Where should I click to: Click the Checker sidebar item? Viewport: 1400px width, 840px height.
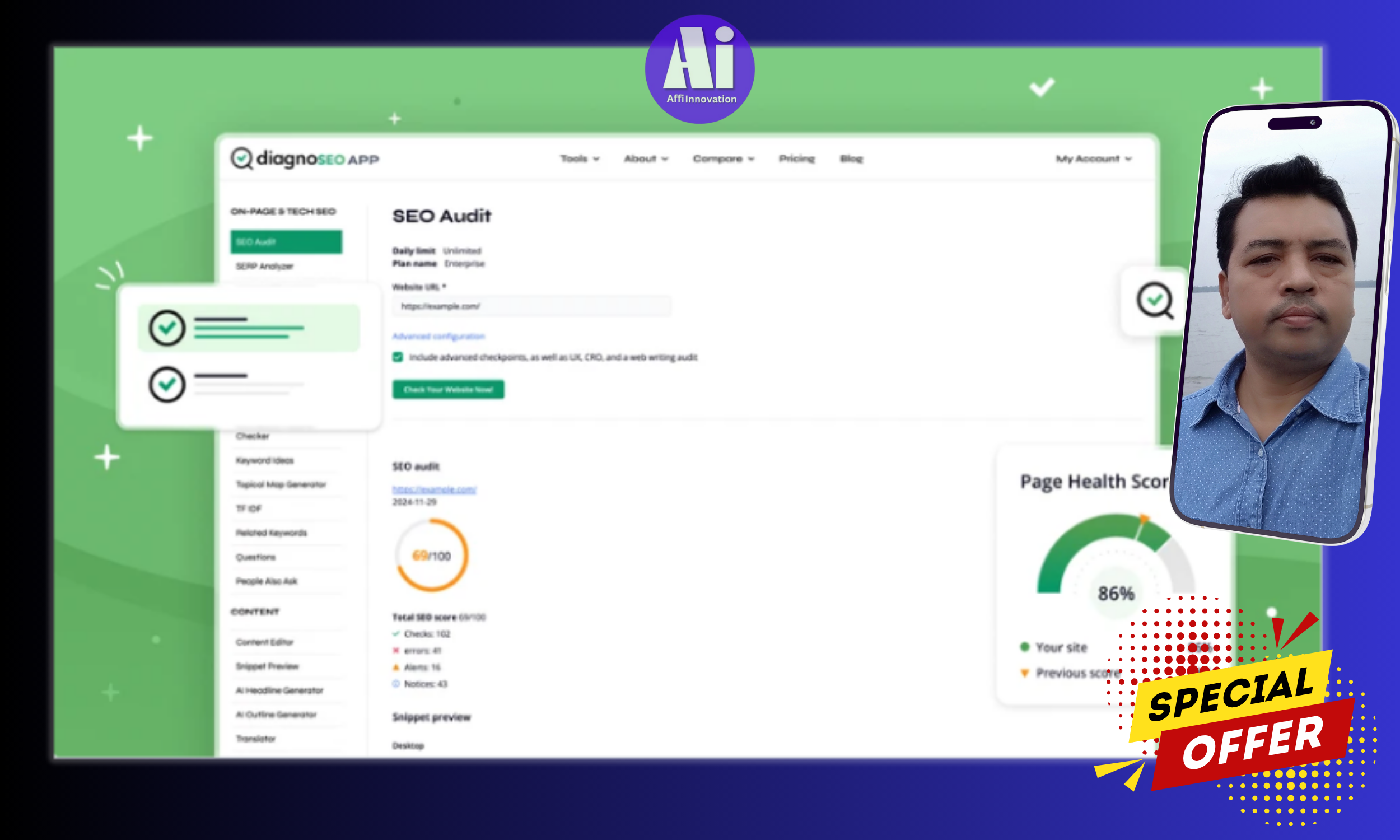(253, 436)
